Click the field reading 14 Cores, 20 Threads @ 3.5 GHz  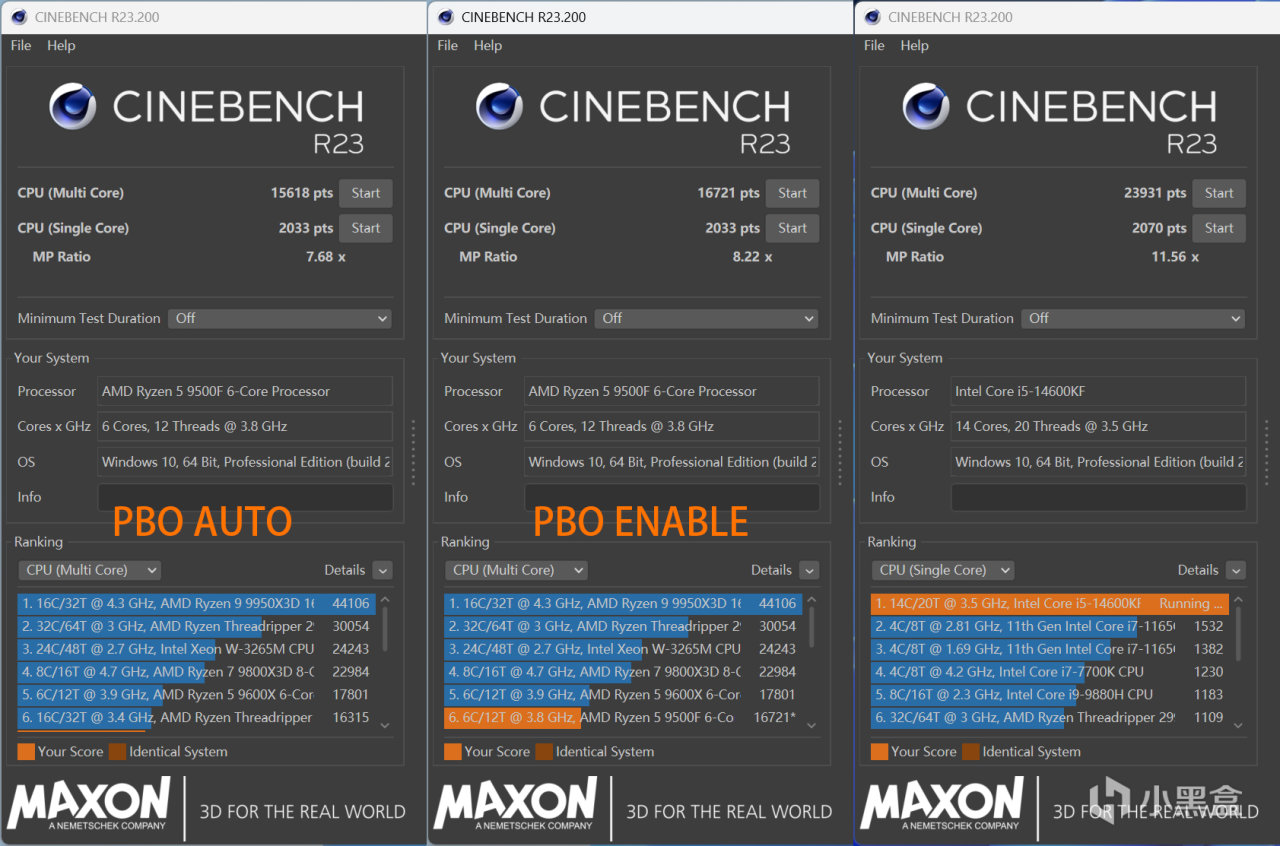[1098, 426]
